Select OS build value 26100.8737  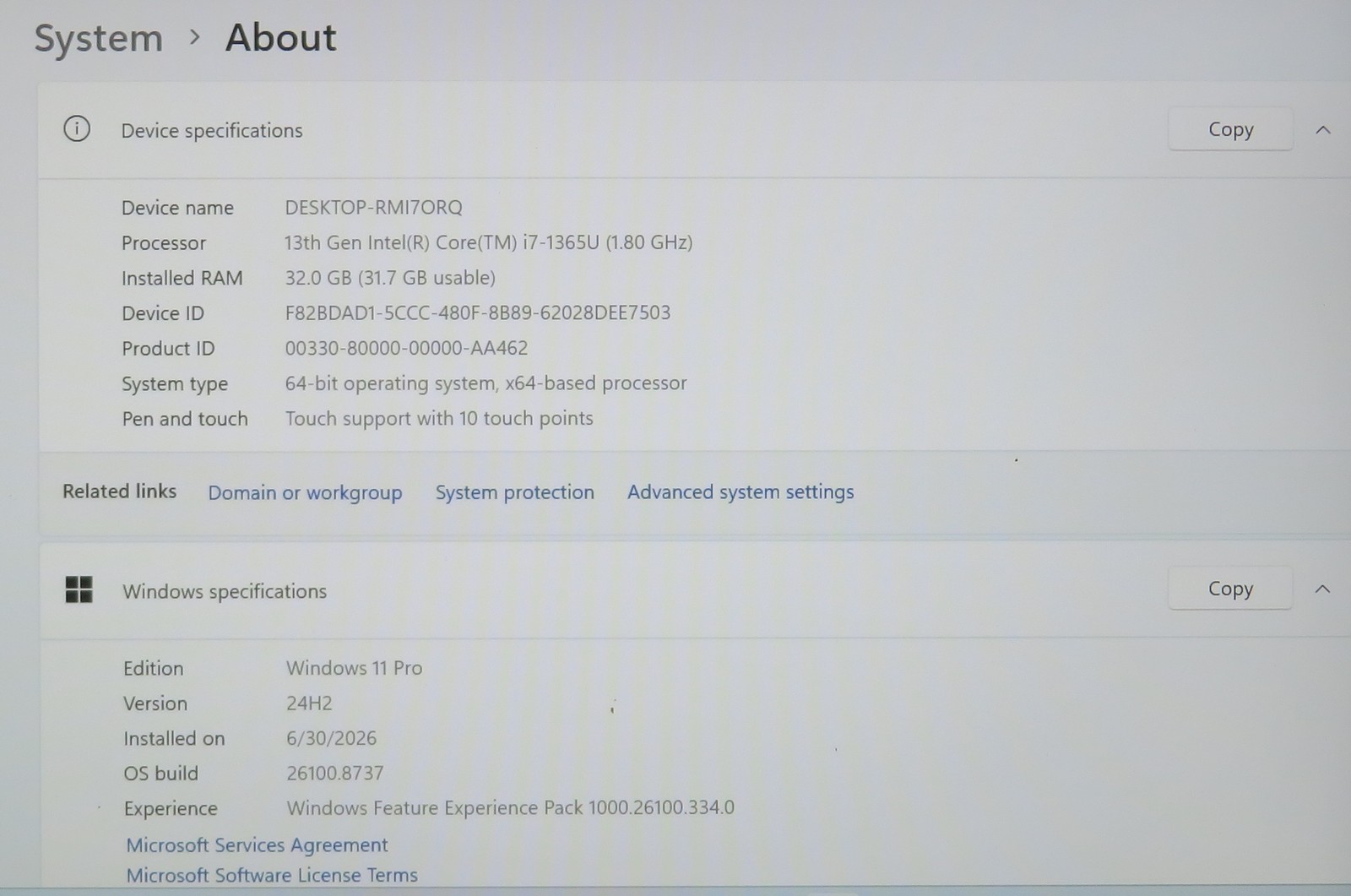point(334,774)
